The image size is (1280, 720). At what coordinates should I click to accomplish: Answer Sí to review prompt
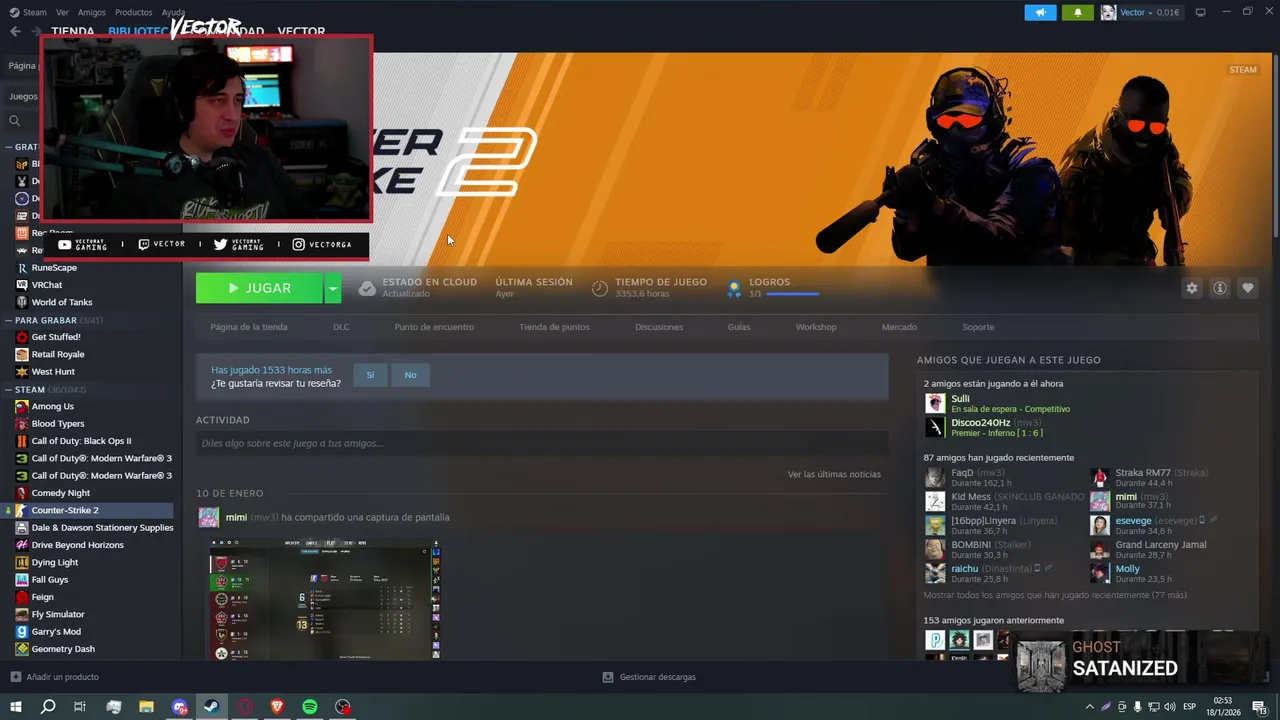[x=370, y=375]
